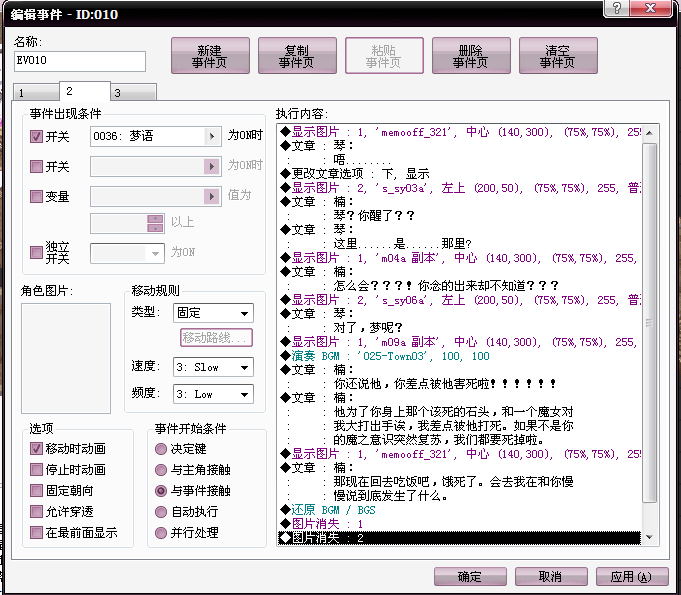This screenshot has height=595, width=681.
Task: Enable the 独立开关 condition checkbox
Action: coord(36,252)
